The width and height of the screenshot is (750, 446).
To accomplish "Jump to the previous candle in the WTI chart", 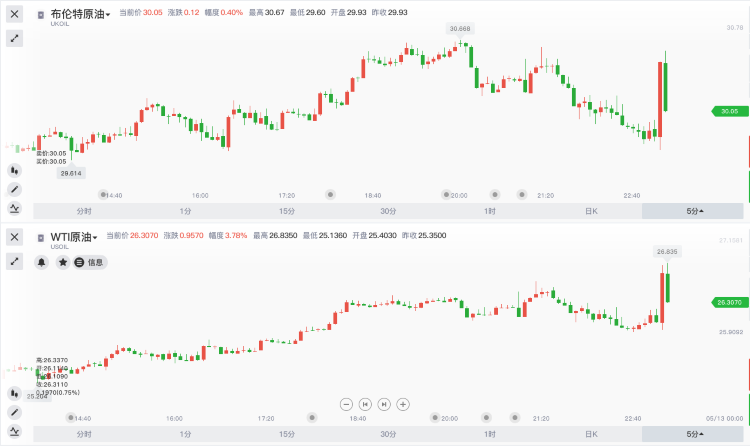I will click(365, 404).
